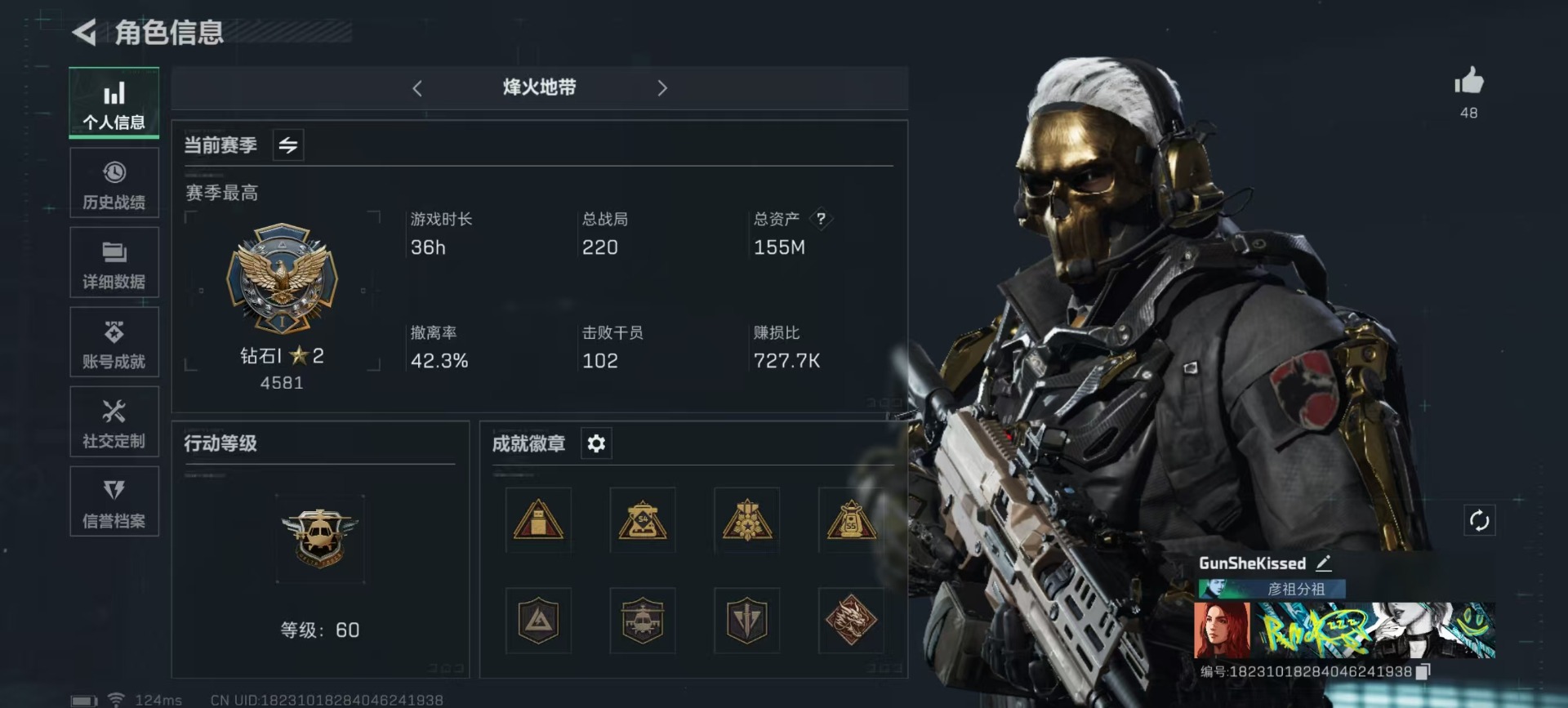Click the 彦祖分组 title tag
Viewport: 1568px width, 708px height.
(1272, 588)
